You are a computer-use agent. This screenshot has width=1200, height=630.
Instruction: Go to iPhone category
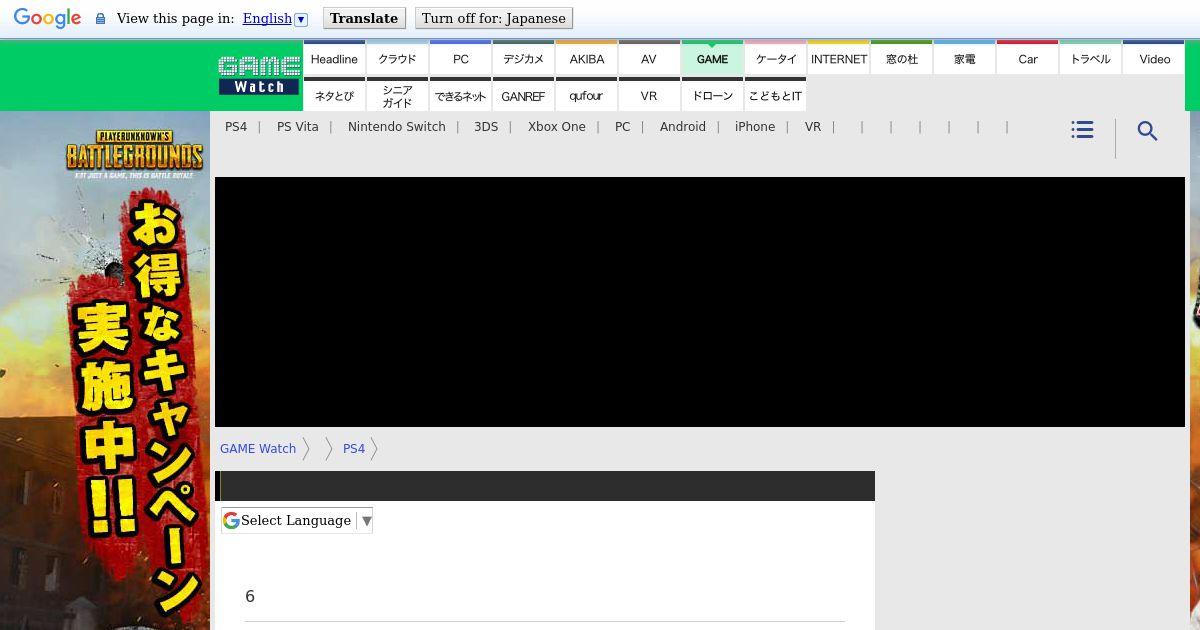pos(755,127)
